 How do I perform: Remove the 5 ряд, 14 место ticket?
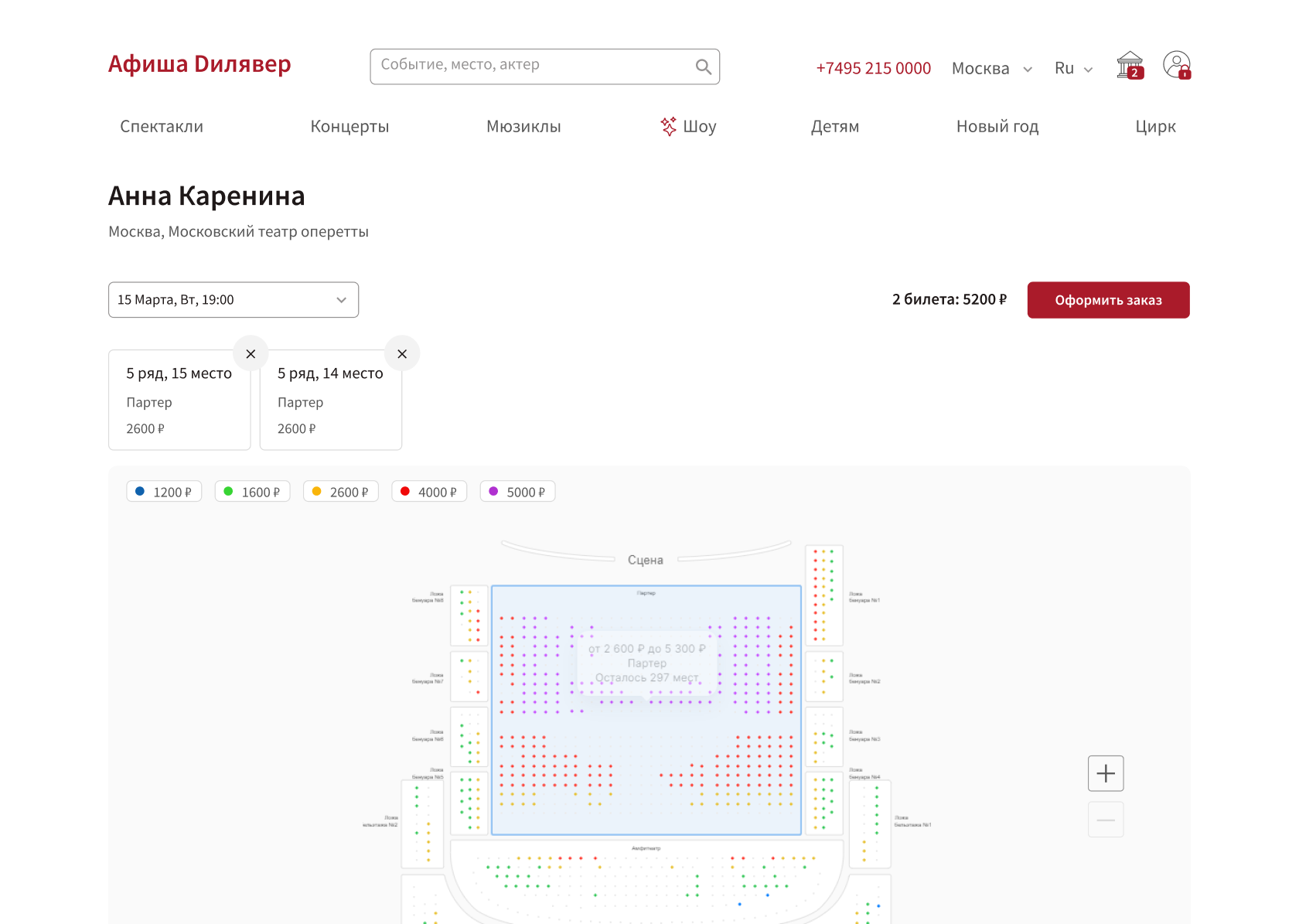402,354
